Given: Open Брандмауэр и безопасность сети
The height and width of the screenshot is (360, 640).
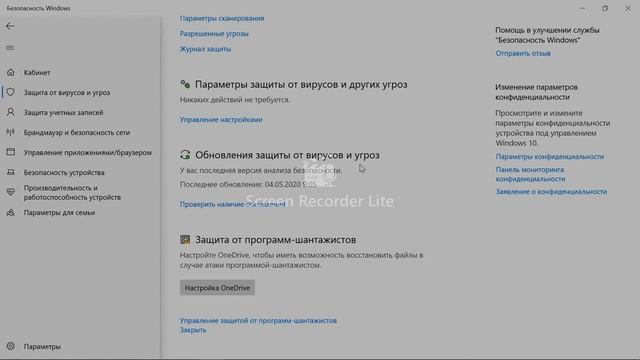Looking at the screenshot, I should (x=77, y=132).
